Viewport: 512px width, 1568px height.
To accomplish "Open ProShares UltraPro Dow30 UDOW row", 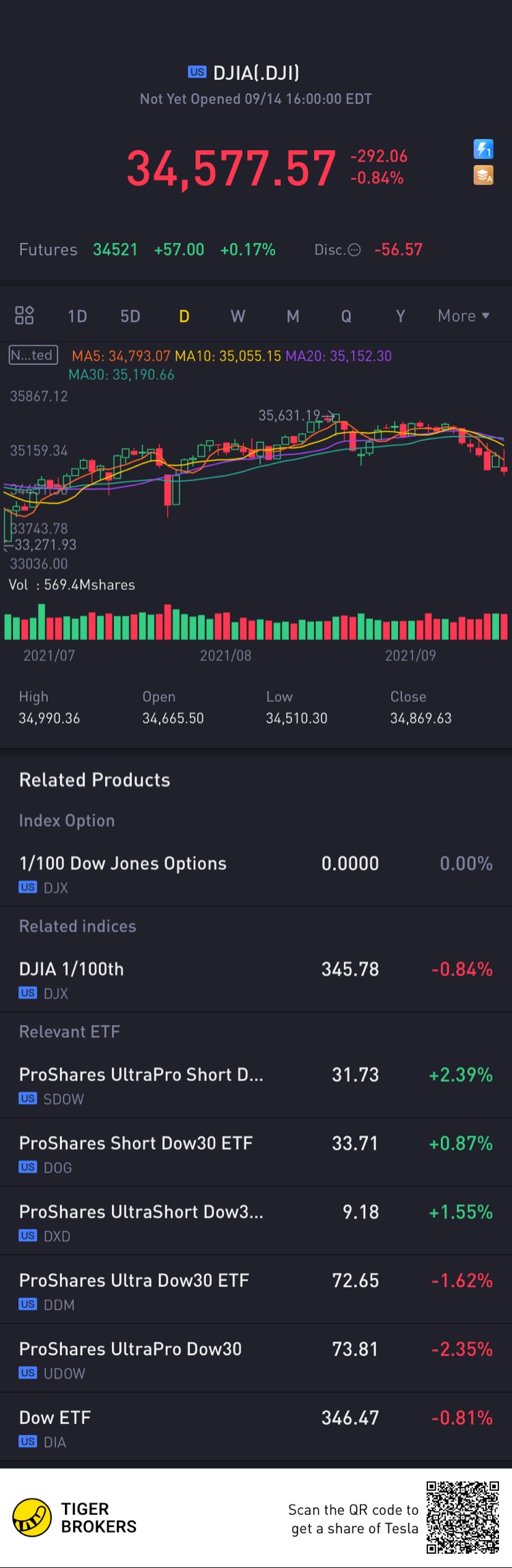I will pyautogui.click(x=256, y=1359).
